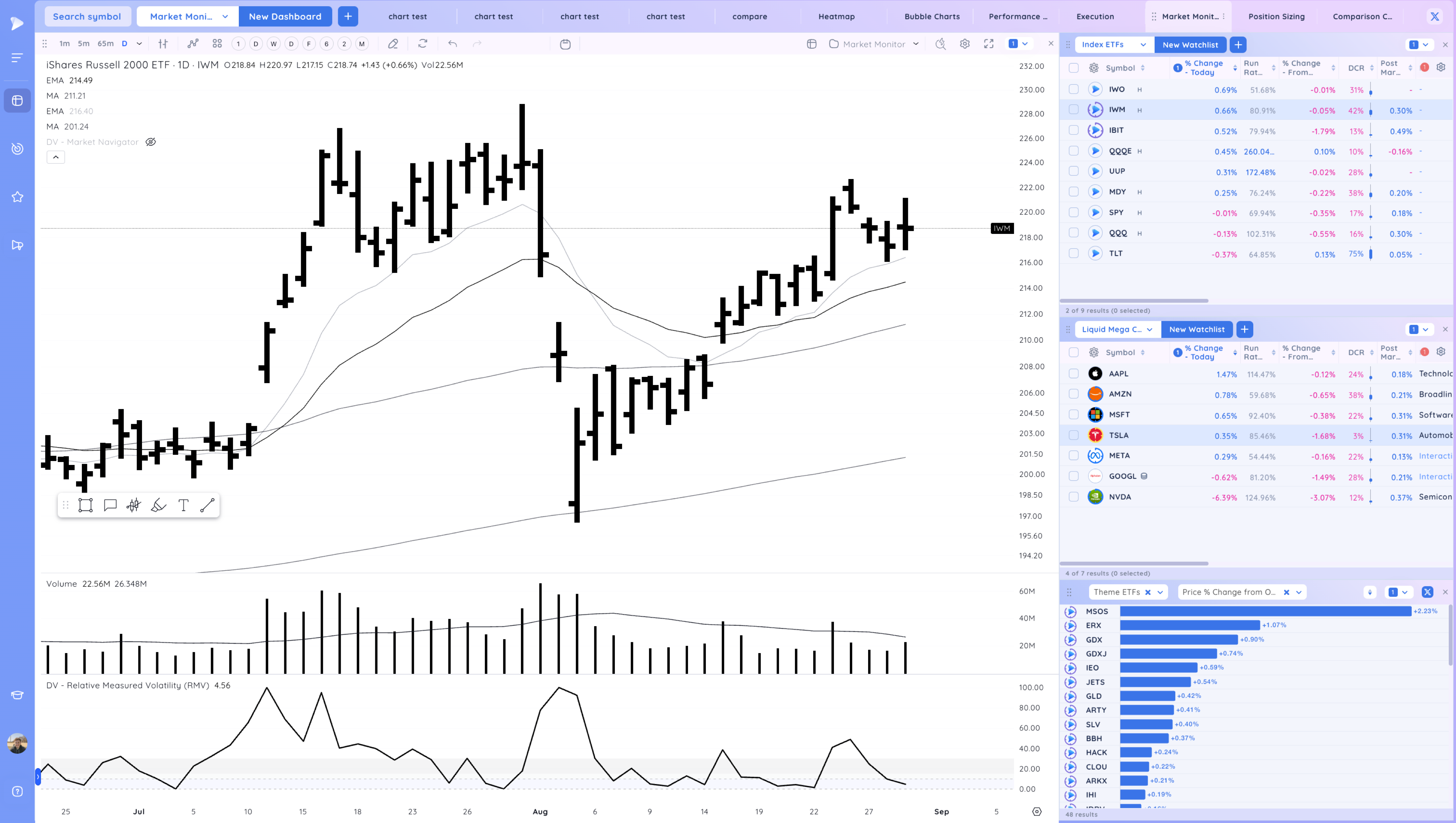This screenshot has width=1456, height=823.
Task: Switch to the Heatmap tab
Action: 836,16
